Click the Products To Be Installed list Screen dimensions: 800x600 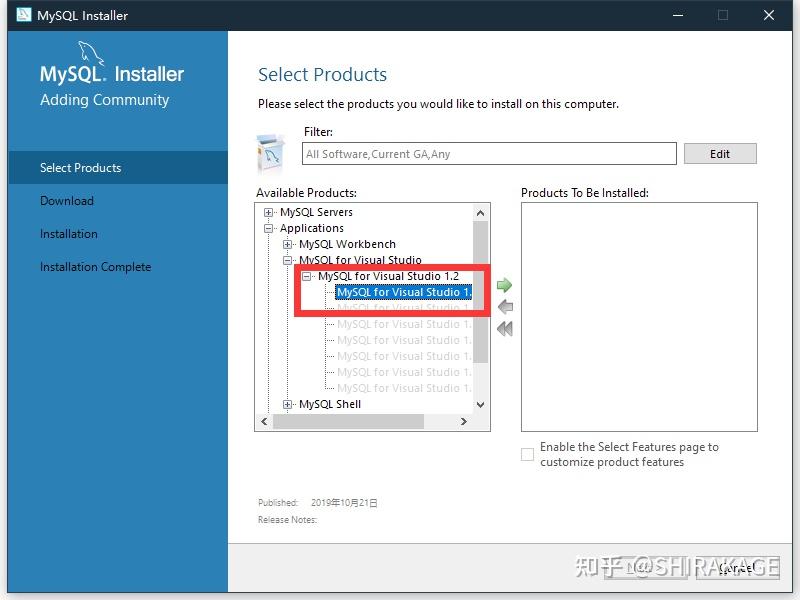pyautogui.click(x=639, y=317)
